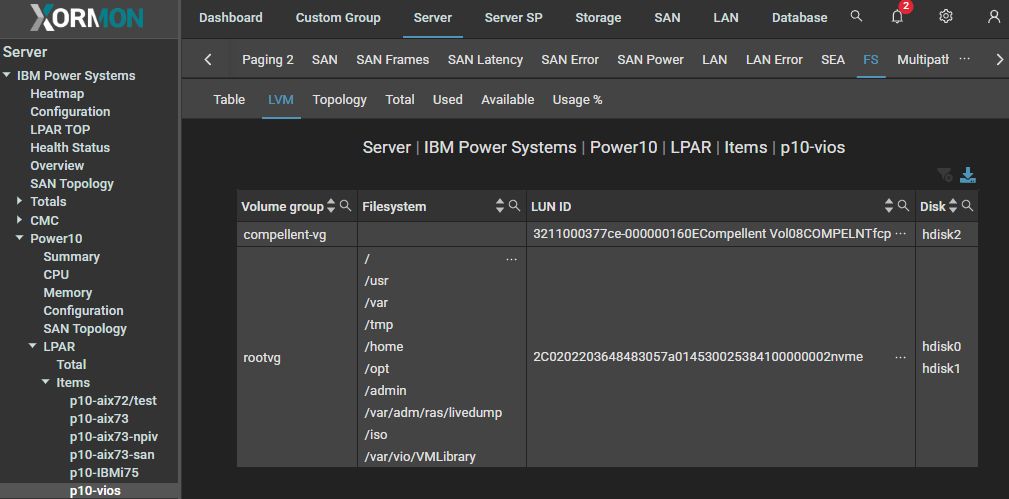Screen dimensions: 1009x499
Task: Open Heatmap in the sidebar
Action: click(x=57, y=93)
